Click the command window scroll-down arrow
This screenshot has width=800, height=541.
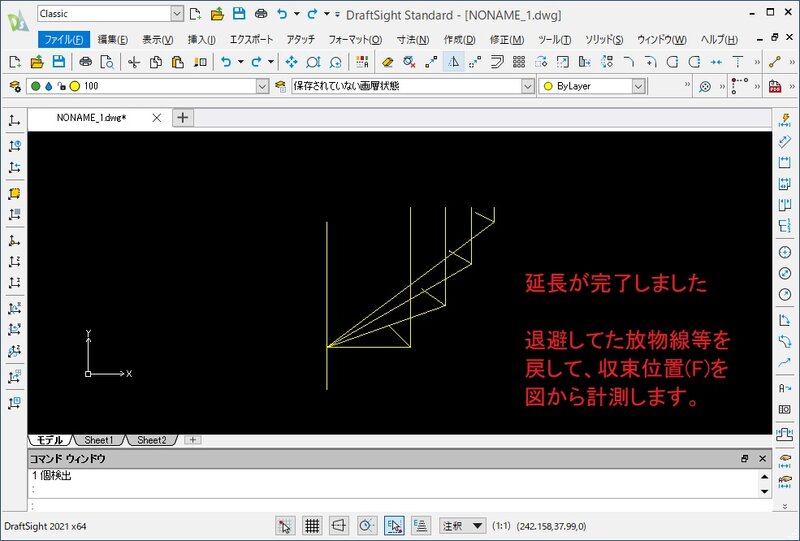pyautogui.click(x=764, y=491)
